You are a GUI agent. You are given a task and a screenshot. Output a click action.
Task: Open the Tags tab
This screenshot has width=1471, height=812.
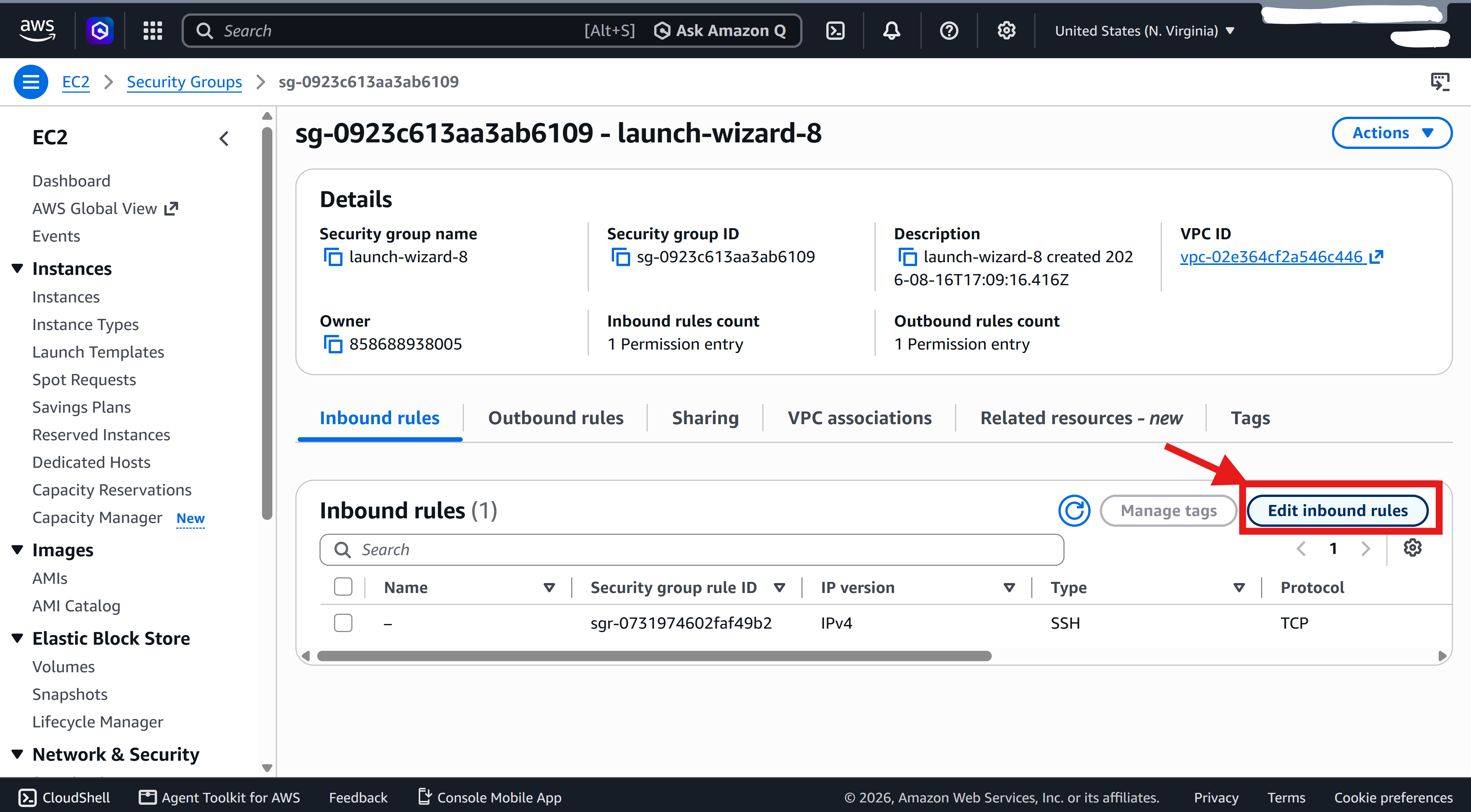(x=1251, y=418)
